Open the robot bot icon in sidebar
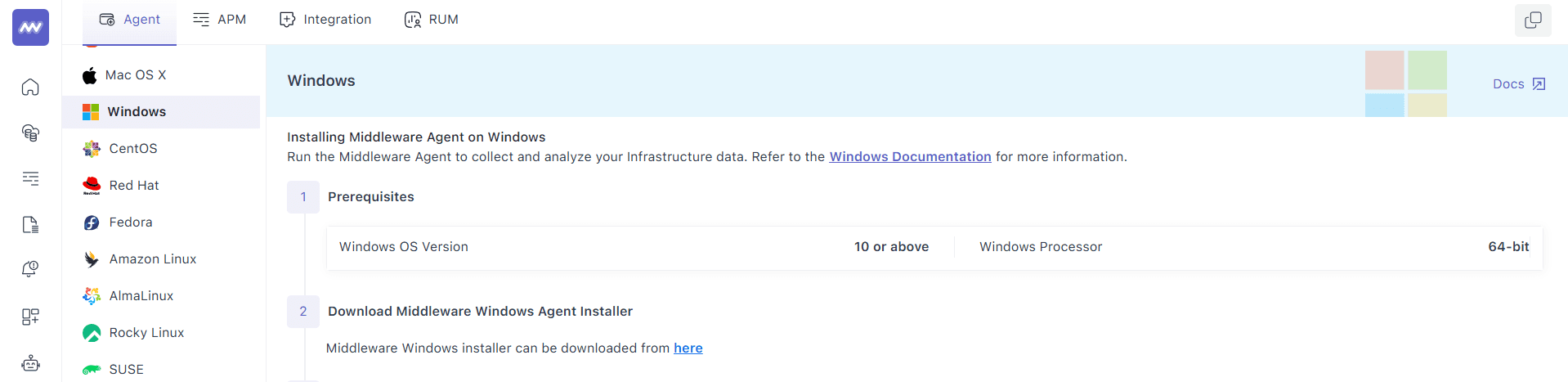This screenshot has height=382, width=1568. click(x=30, y=363)
